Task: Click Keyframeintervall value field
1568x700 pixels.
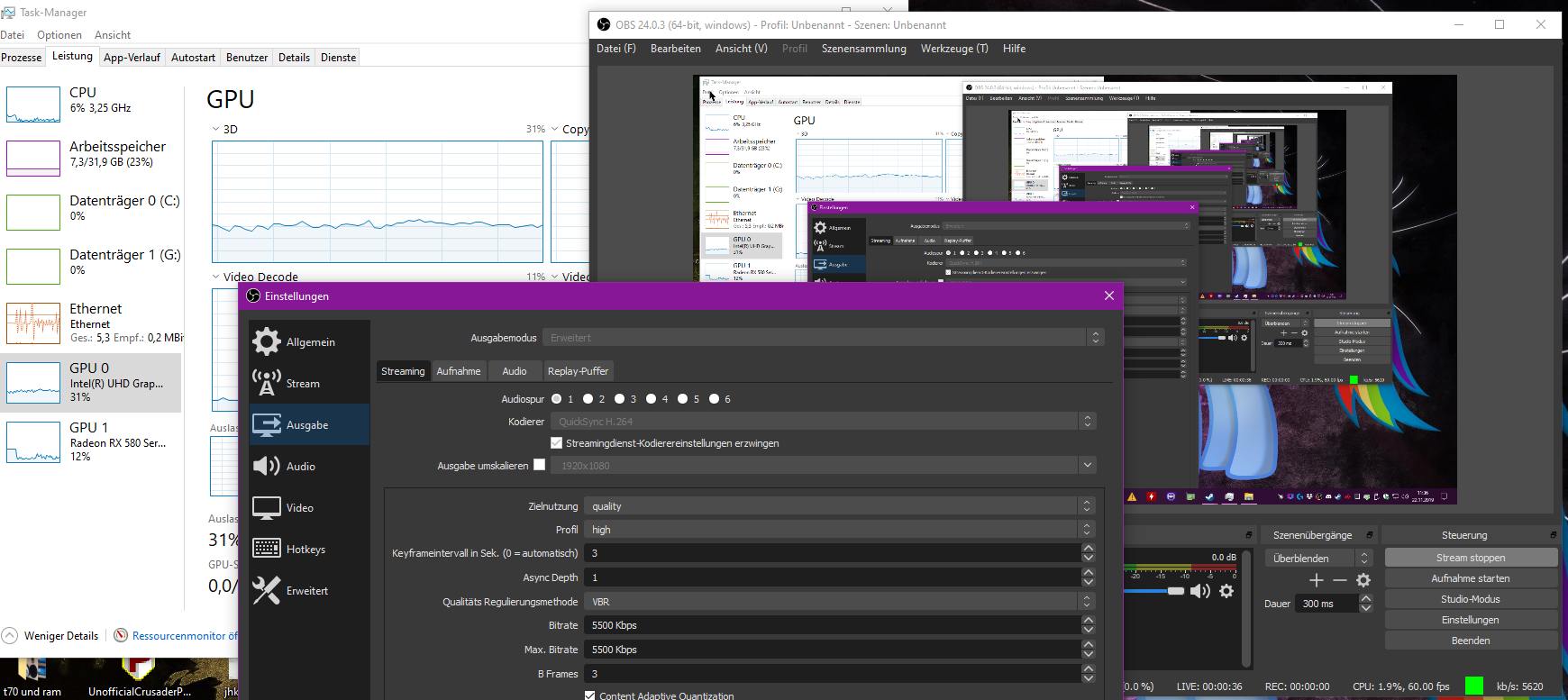Action: click(x=832, y=553)
